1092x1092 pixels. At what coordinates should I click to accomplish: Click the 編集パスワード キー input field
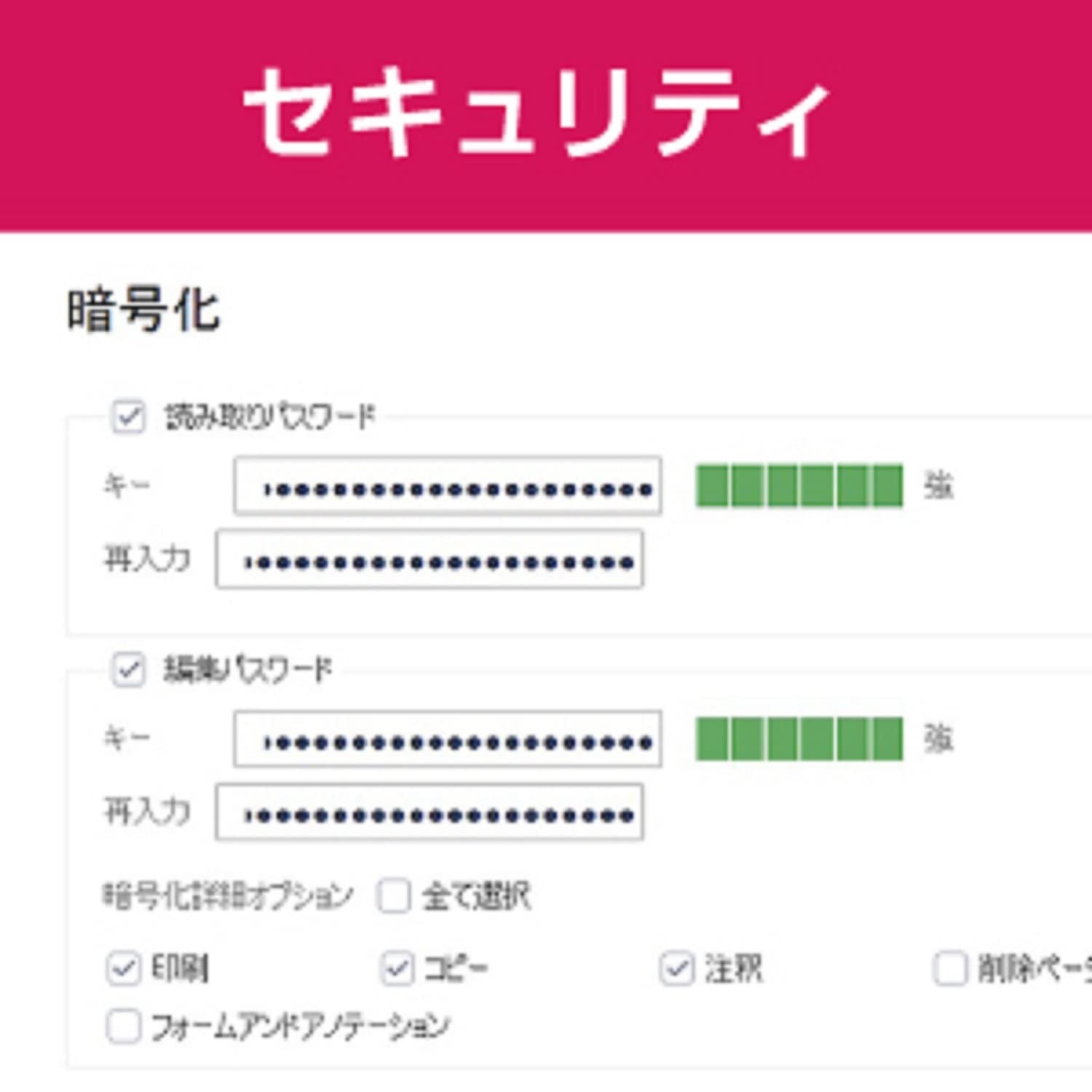[x=448, y=740]
